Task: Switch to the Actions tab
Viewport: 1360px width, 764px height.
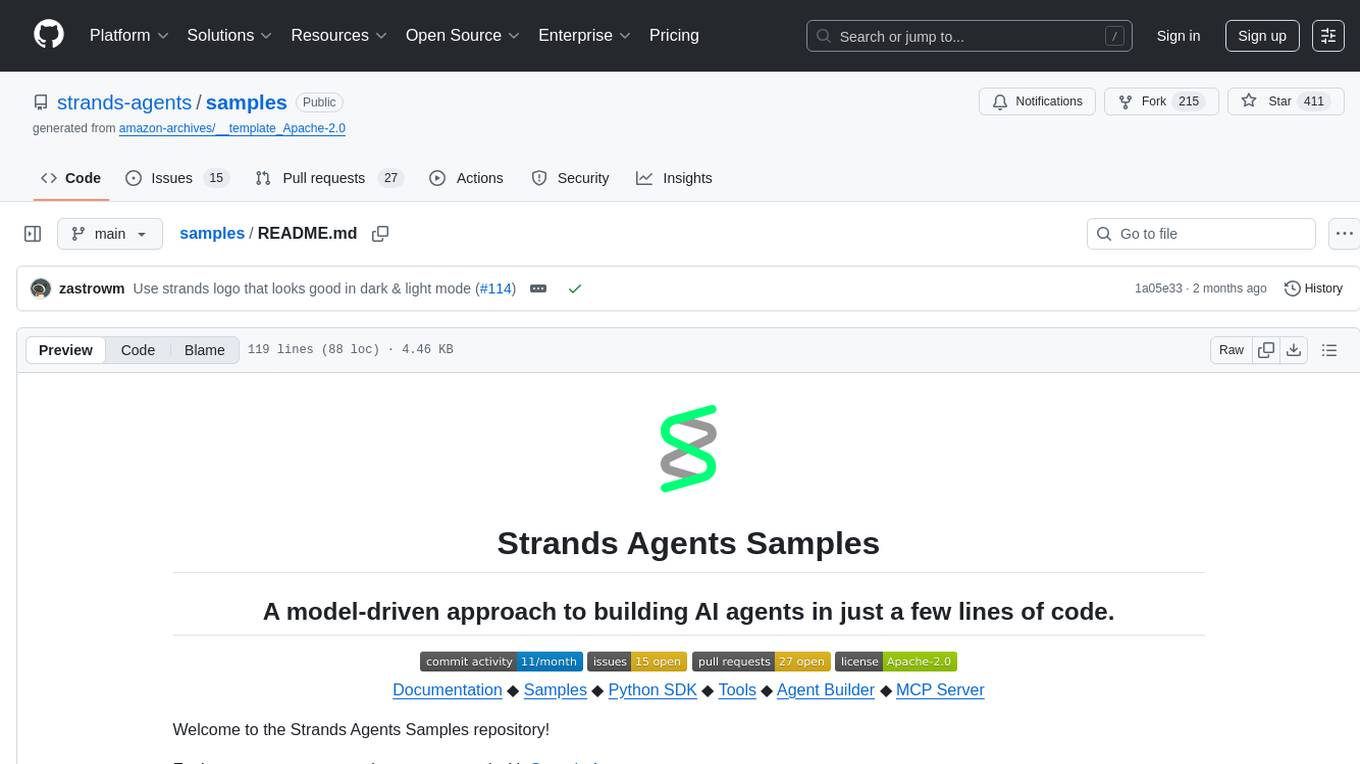Action: pos(466,178)
